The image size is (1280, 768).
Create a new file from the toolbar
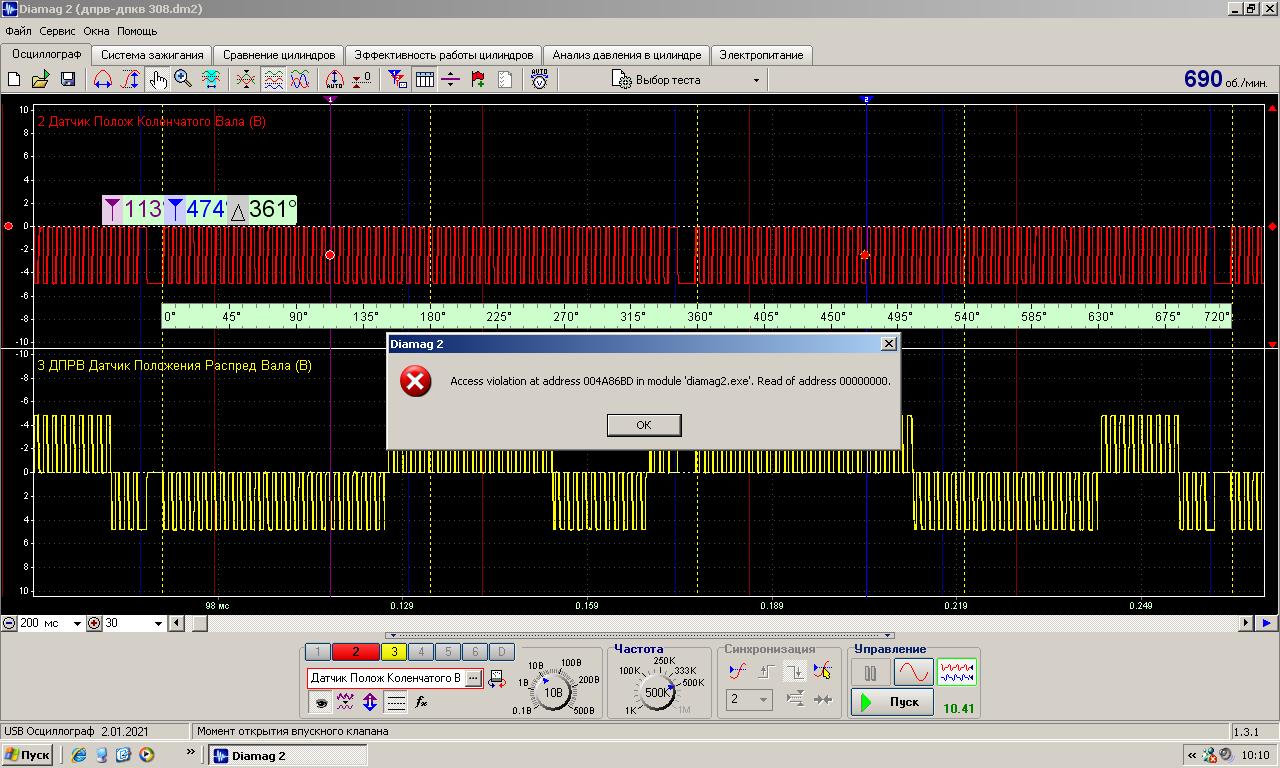point(14,80)
